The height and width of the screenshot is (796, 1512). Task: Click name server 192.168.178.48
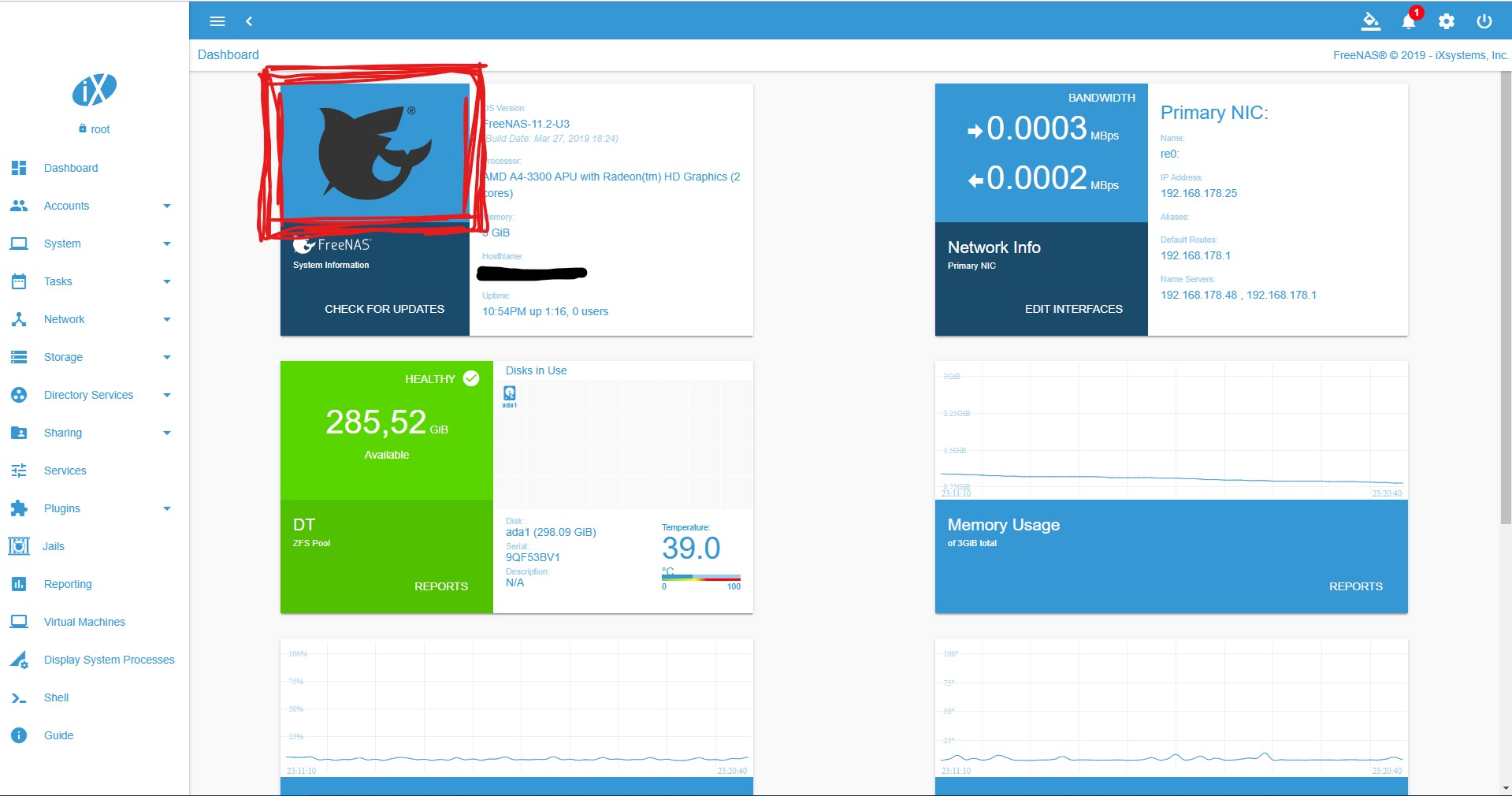coord(1198,295)
